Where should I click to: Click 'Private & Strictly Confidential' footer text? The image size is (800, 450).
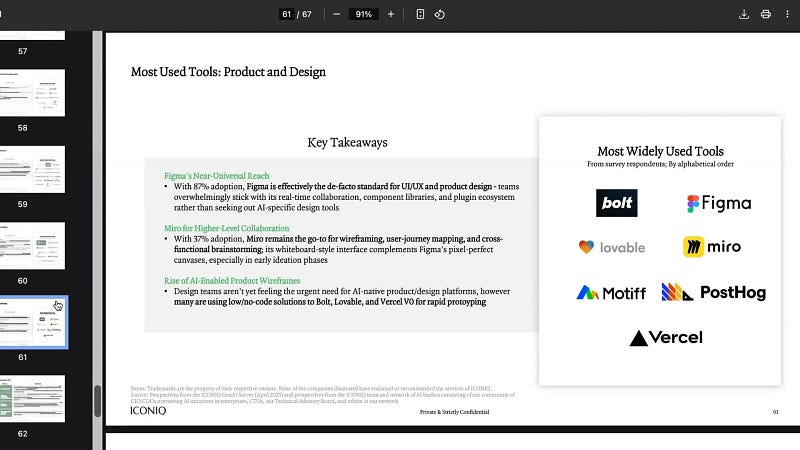point(454,412)
